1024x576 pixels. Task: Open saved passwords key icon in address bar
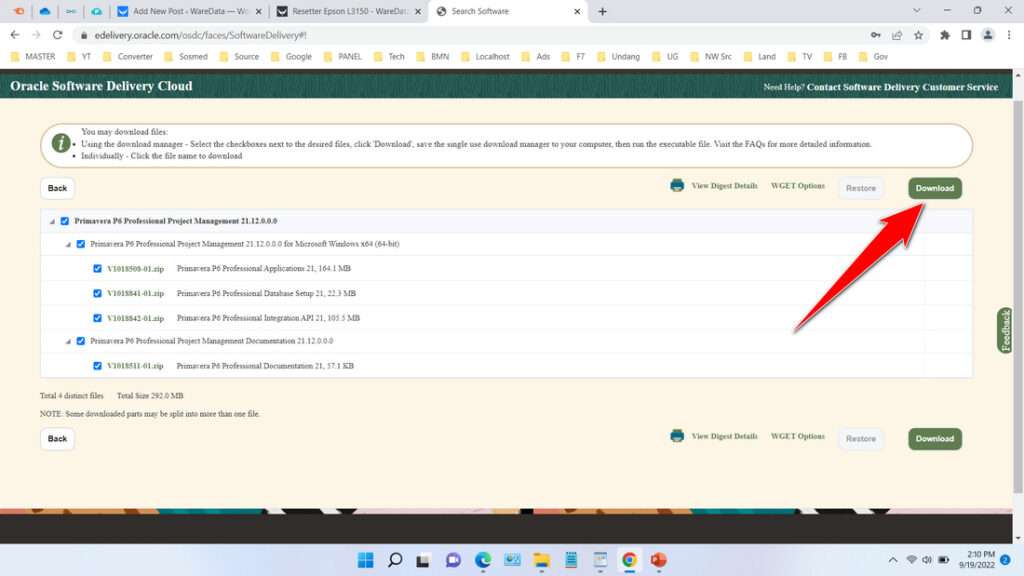click(x=876, y=35)
